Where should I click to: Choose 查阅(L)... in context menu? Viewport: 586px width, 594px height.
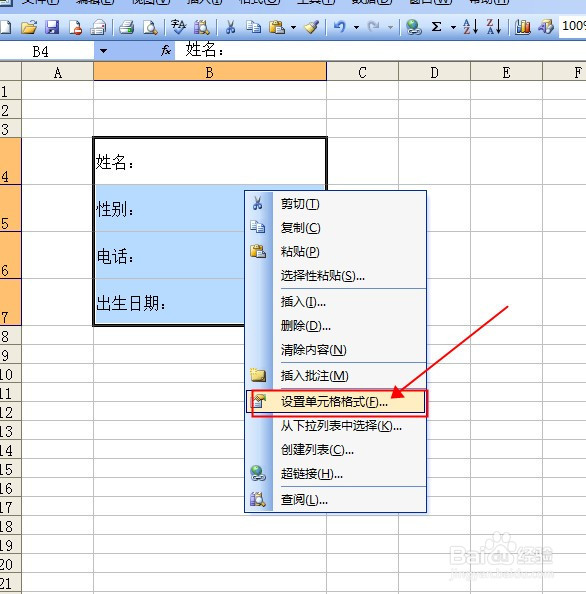[336, 500]
